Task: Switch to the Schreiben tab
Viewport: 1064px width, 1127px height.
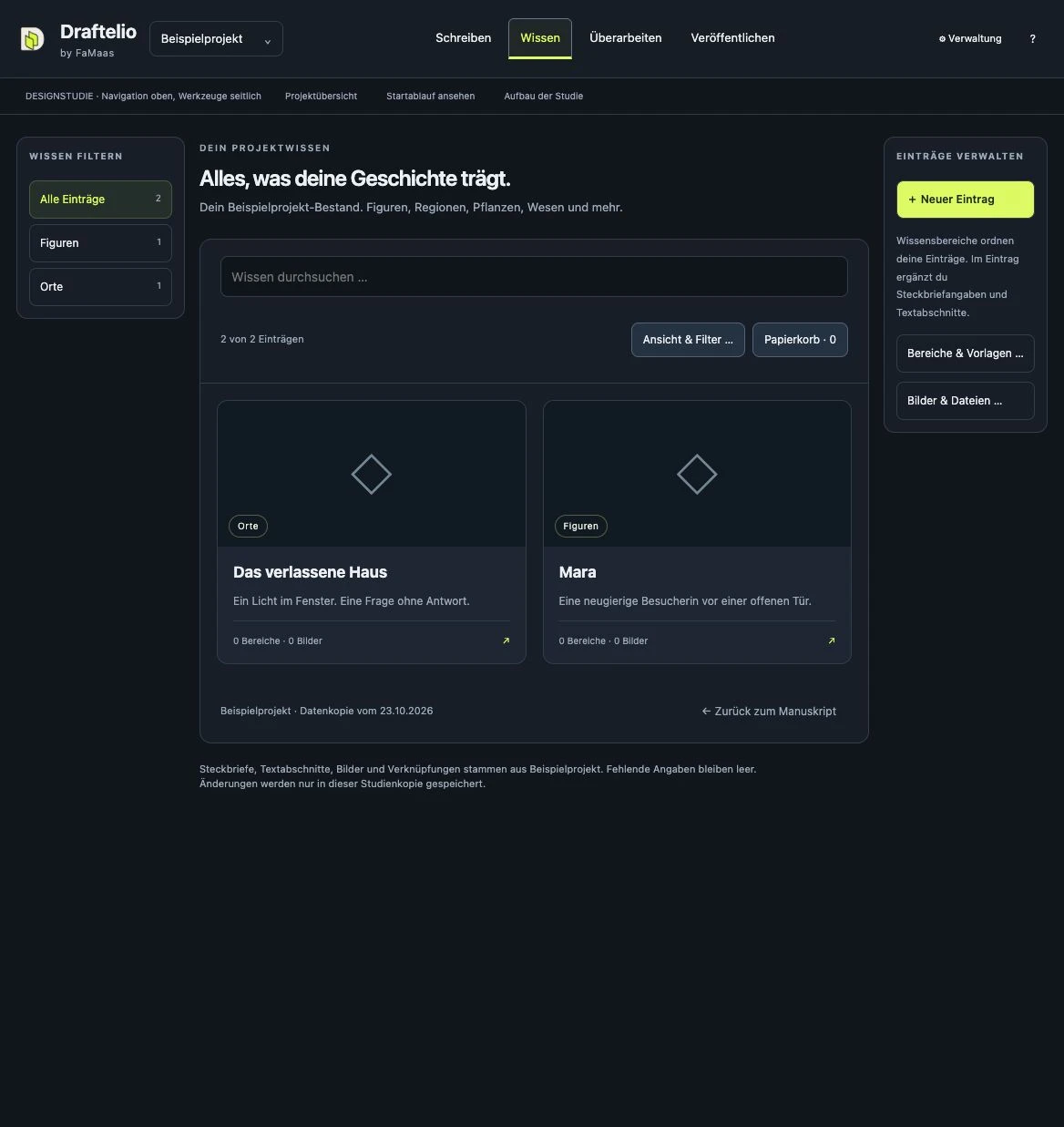Action: pyautogui.click(x=464, y=38)
